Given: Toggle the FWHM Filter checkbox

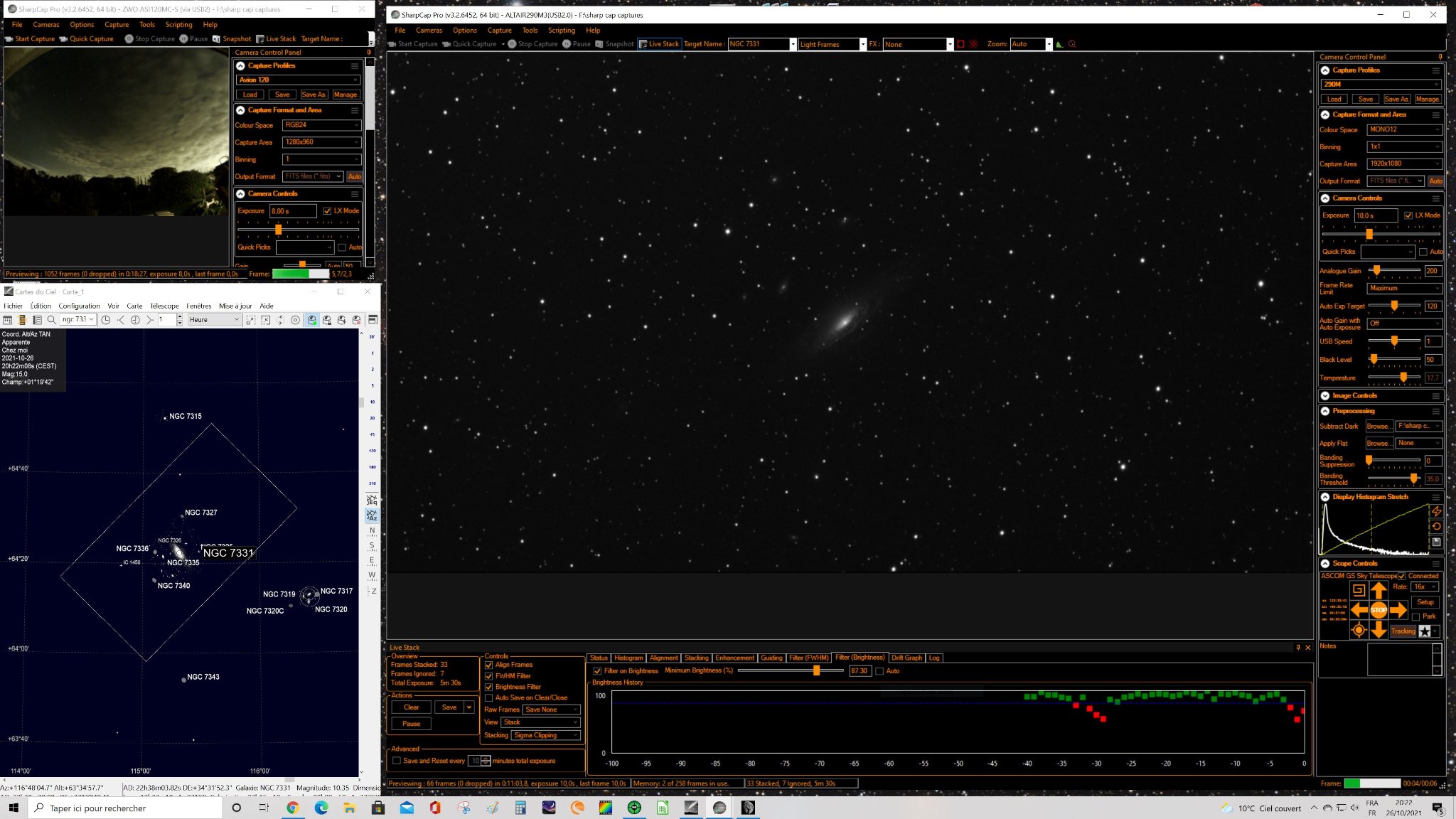Looking at the screenshot, I should click(x=488, y=677).
